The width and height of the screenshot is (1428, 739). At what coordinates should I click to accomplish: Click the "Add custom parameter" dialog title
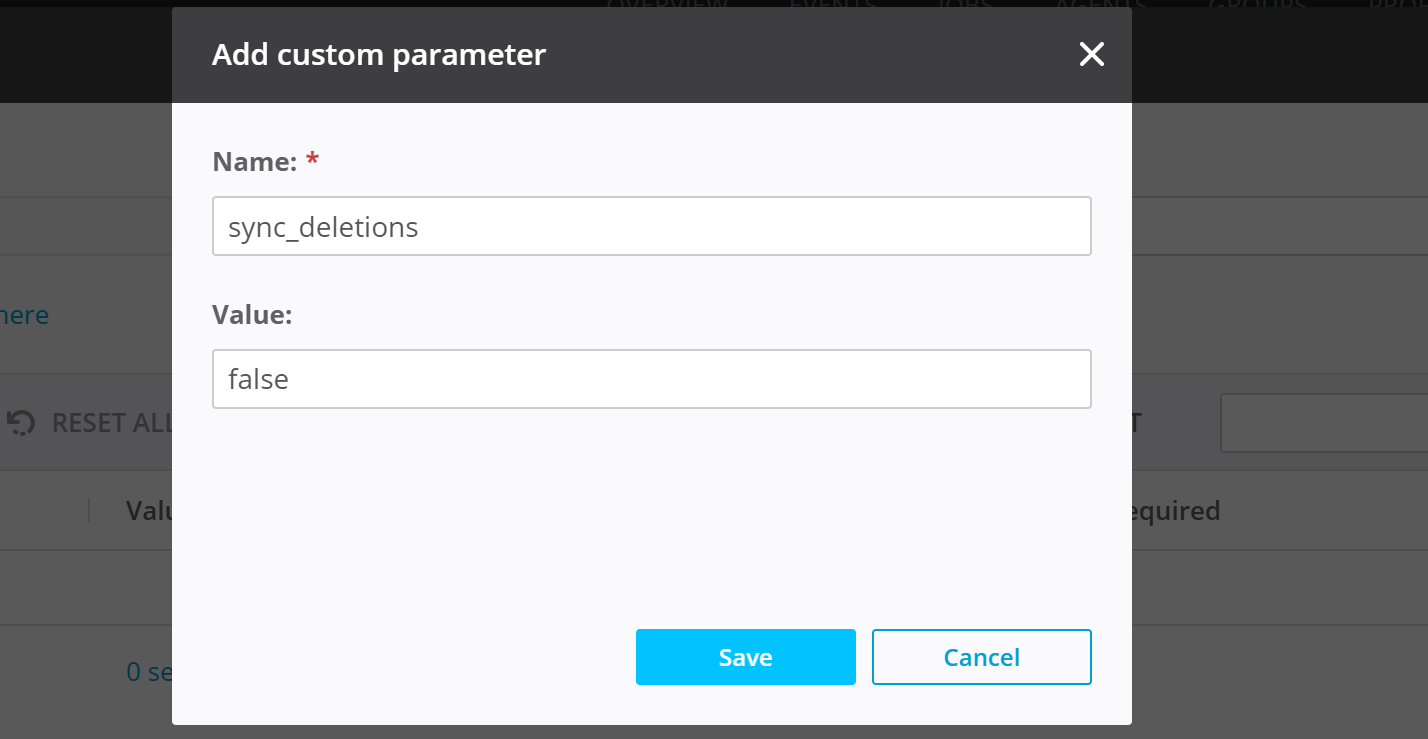[379, 54]
